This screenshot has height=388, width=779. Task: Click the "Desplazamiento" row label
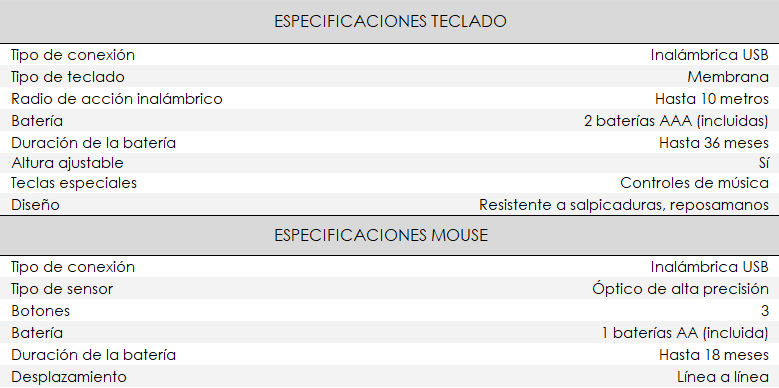pos(69,377)
